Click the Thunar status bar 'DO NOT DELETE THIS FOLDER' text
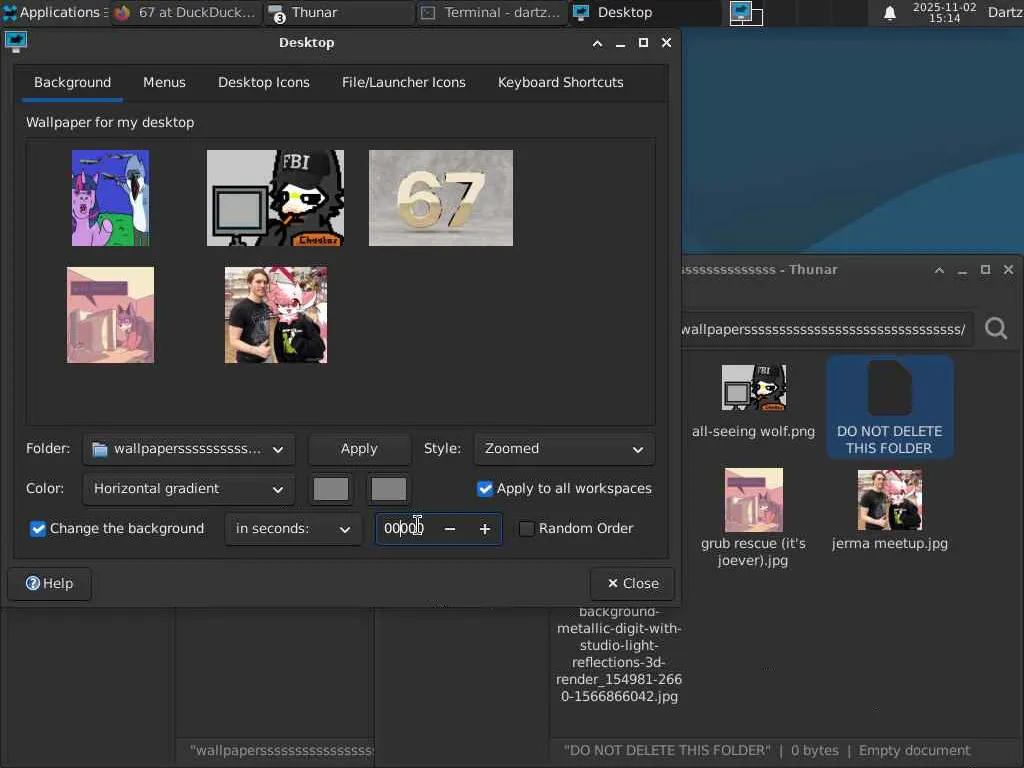 point(667,750)
